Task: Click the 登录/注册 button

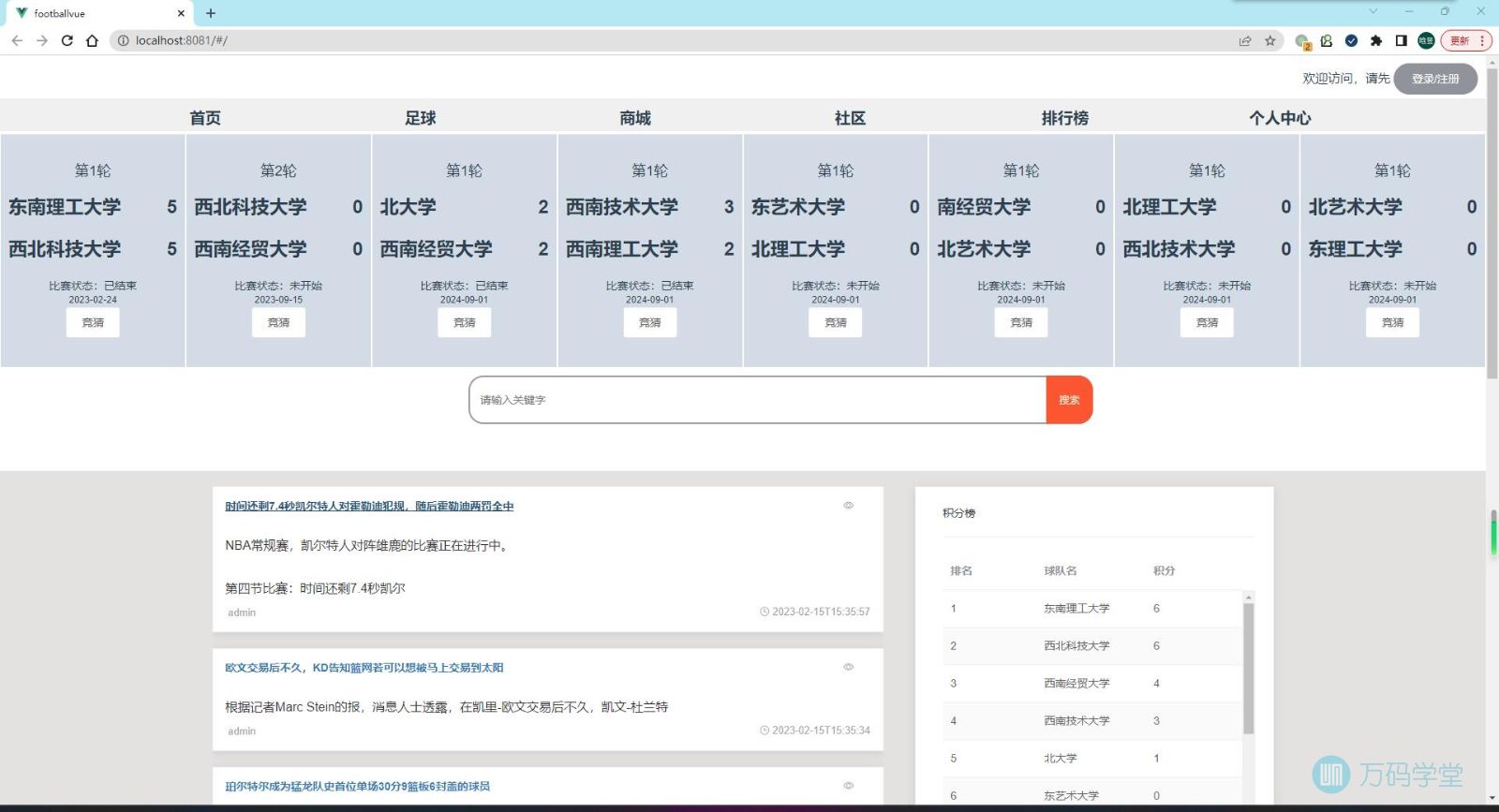Action: tap(1435, 79)
